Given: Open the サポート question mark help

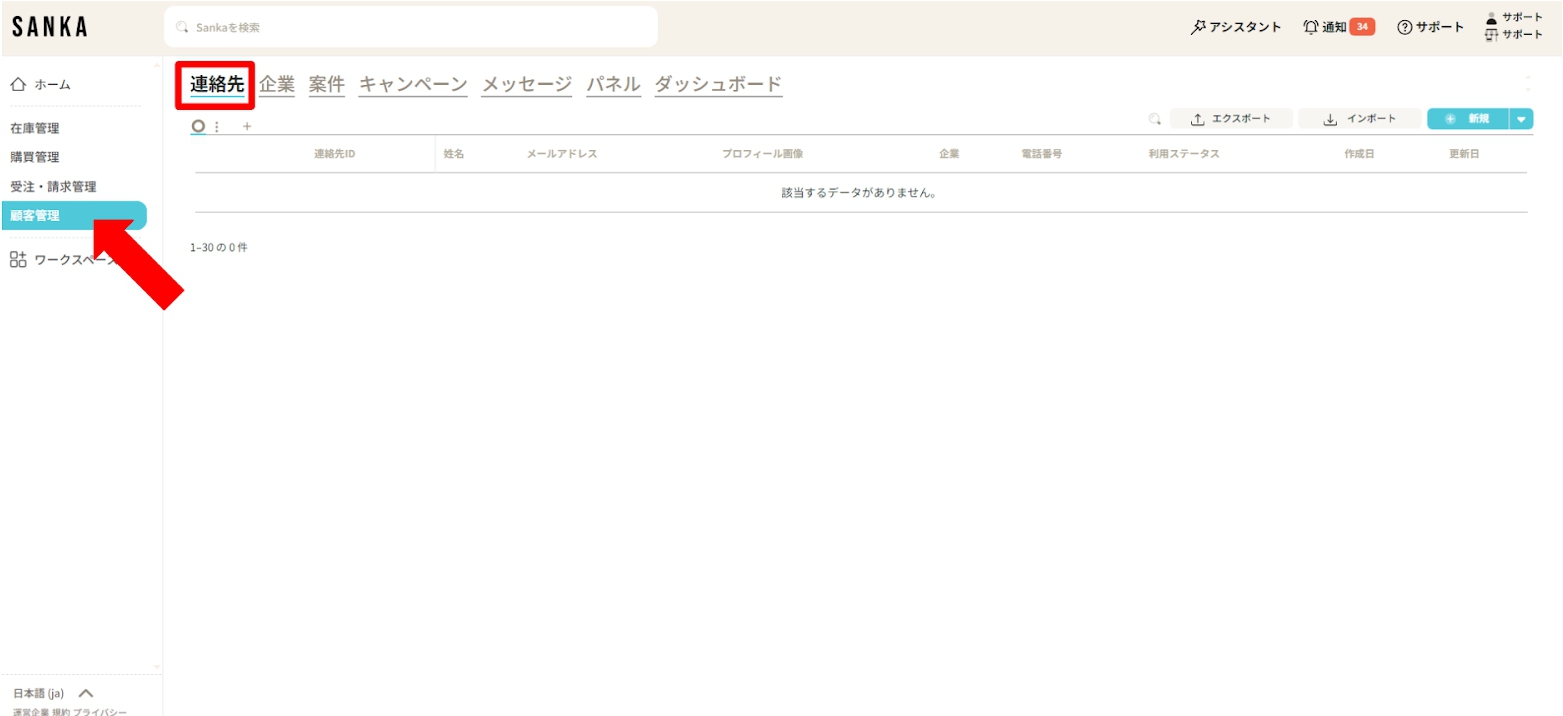Looking at the screenshot, I should 1431,27.
